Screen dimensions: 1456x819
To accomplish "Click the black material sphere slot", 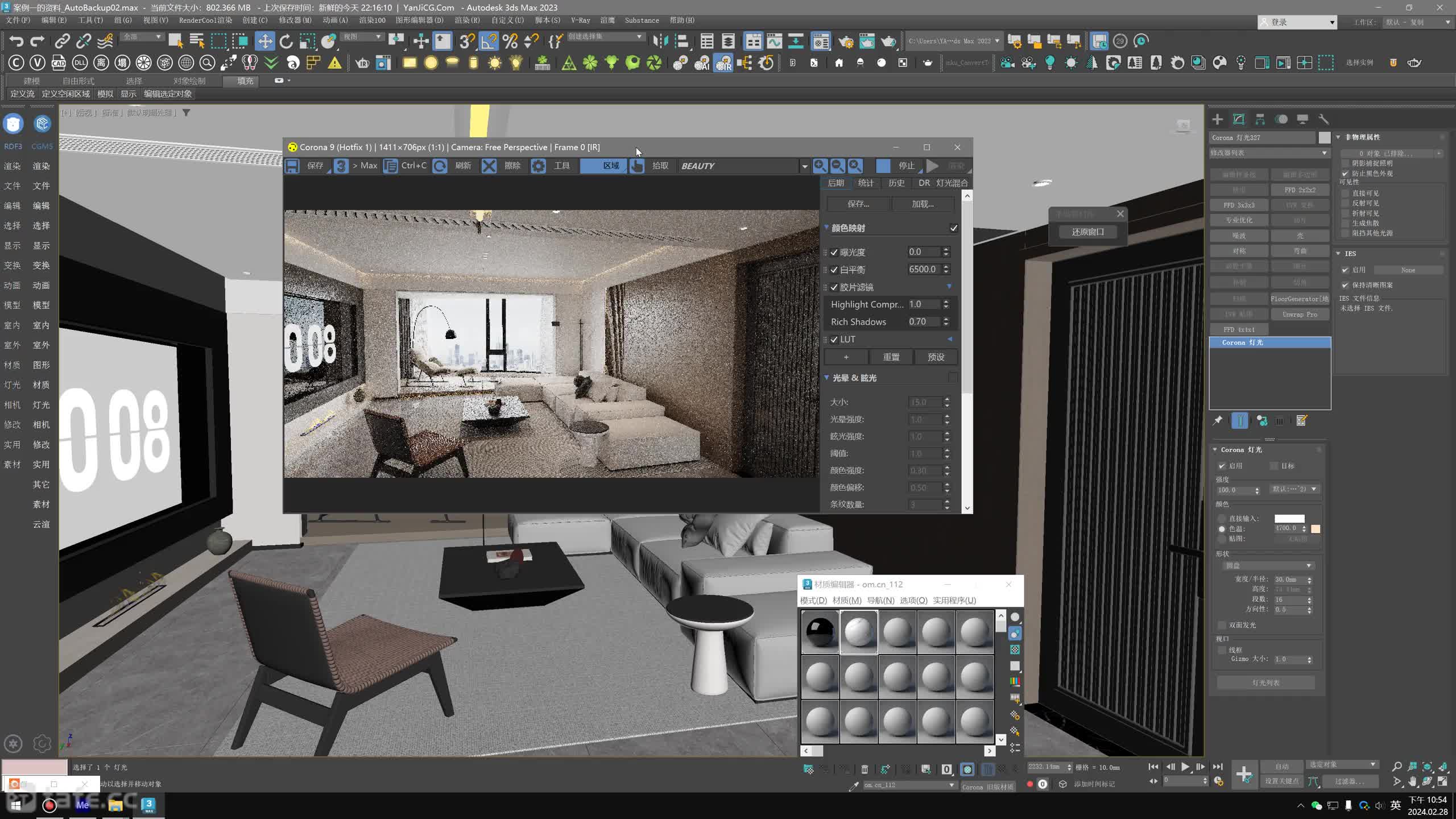I will 820,631.
